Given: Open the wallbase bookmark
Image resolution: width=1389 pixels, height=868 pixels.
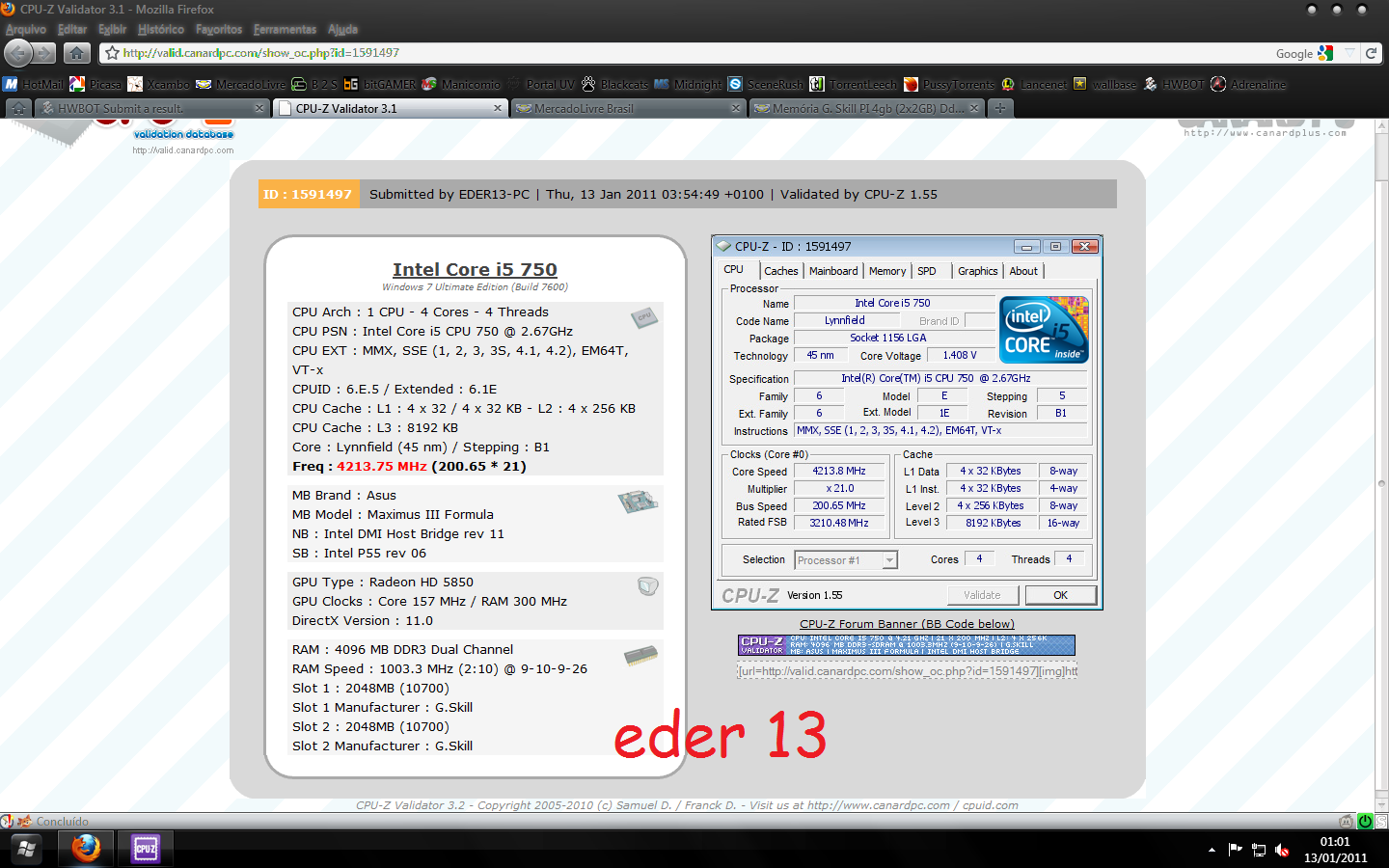Looking at the screenshot, I should pos(1105,84).
